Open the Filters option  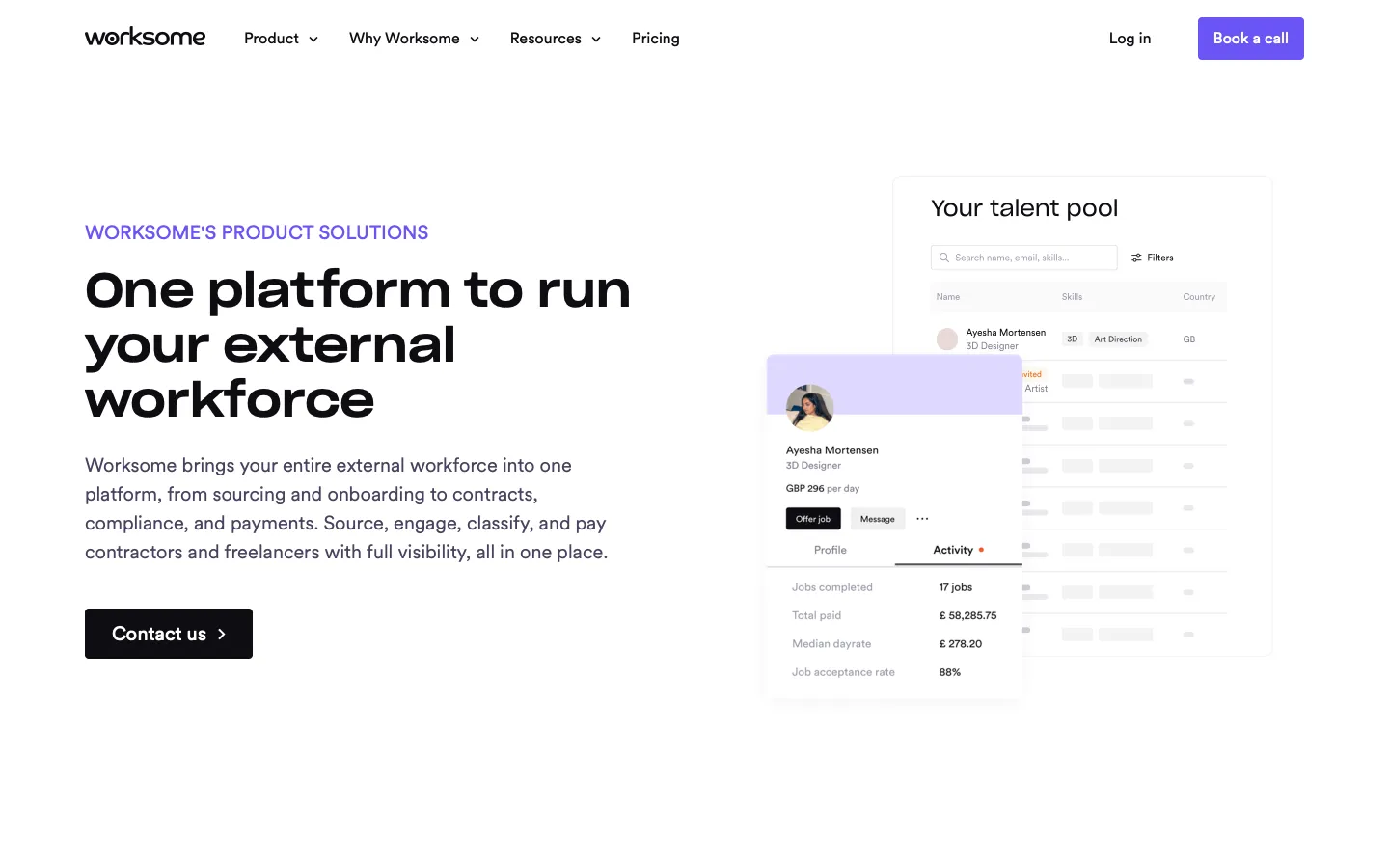click(x=1153, y=258)
